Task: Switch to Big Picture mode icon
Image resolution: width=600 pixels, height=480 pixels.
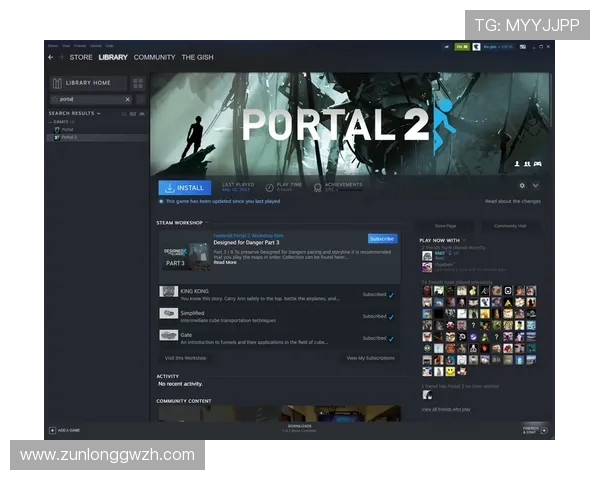Action: tap(523, 47)
